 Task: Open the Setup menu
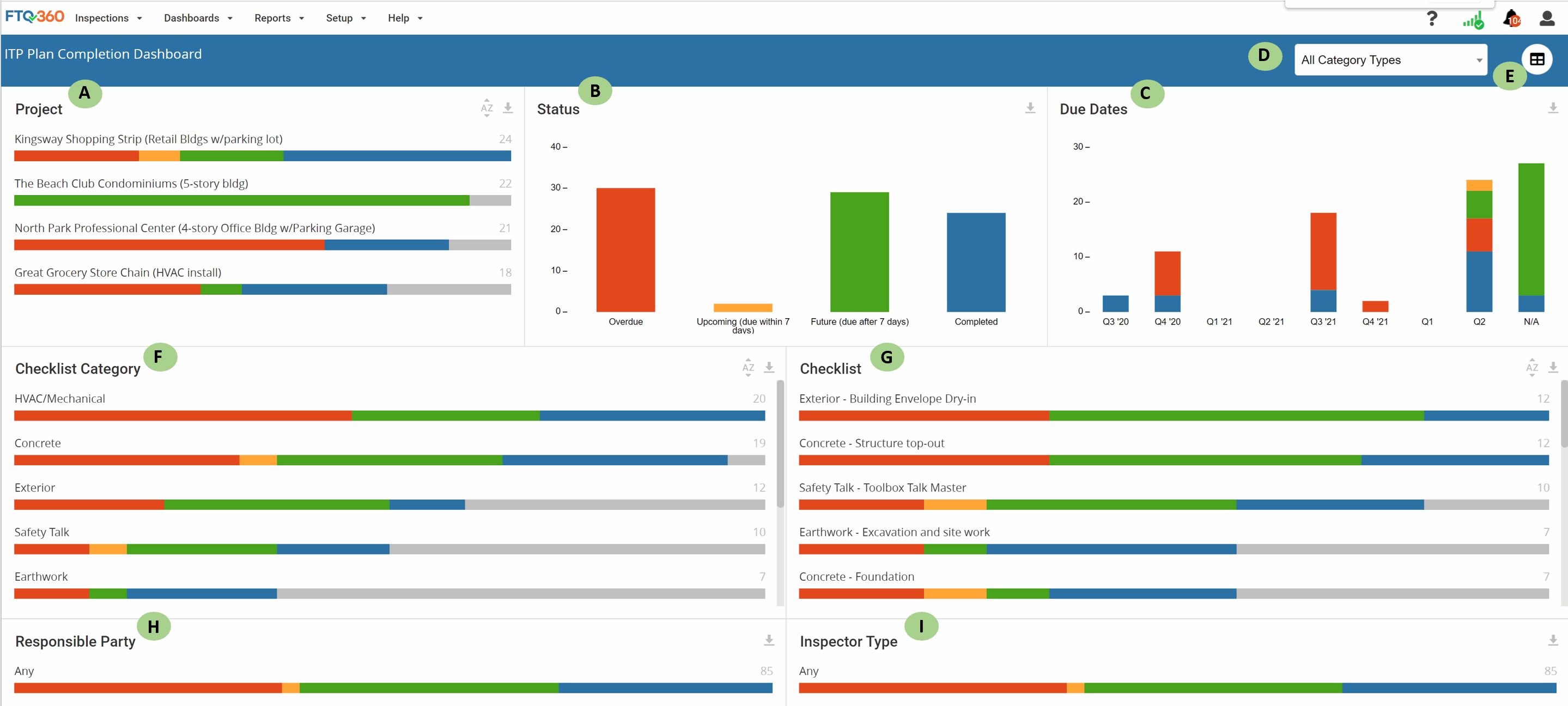346,19
